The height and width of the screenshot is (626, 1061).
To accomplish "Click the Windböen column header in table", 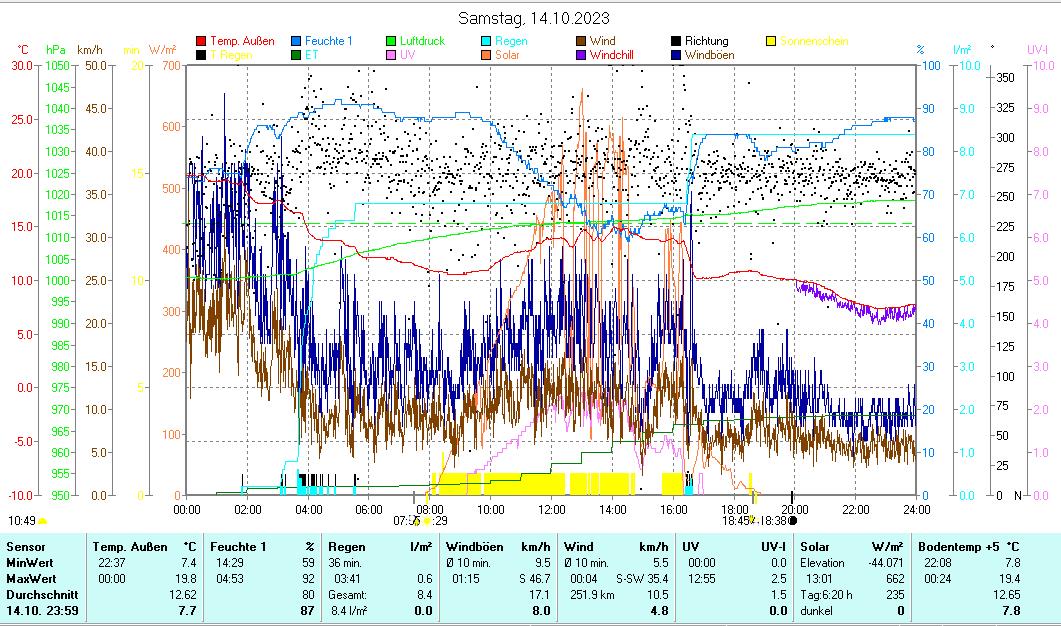I will coord(474,547).
